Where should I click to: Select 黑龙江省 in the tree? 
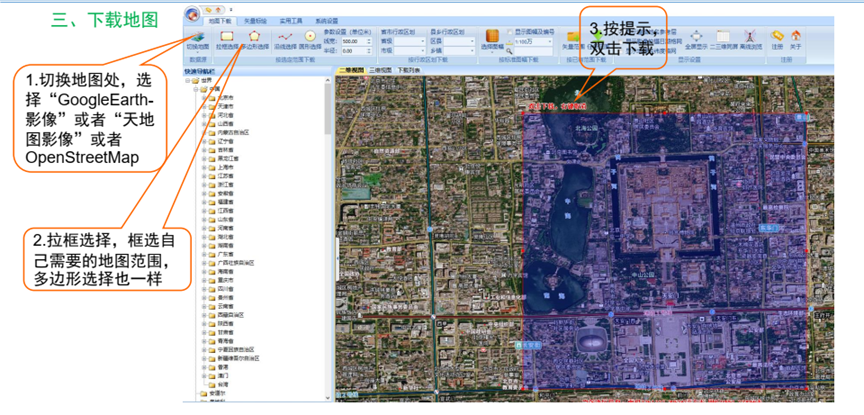coord(228,159)
